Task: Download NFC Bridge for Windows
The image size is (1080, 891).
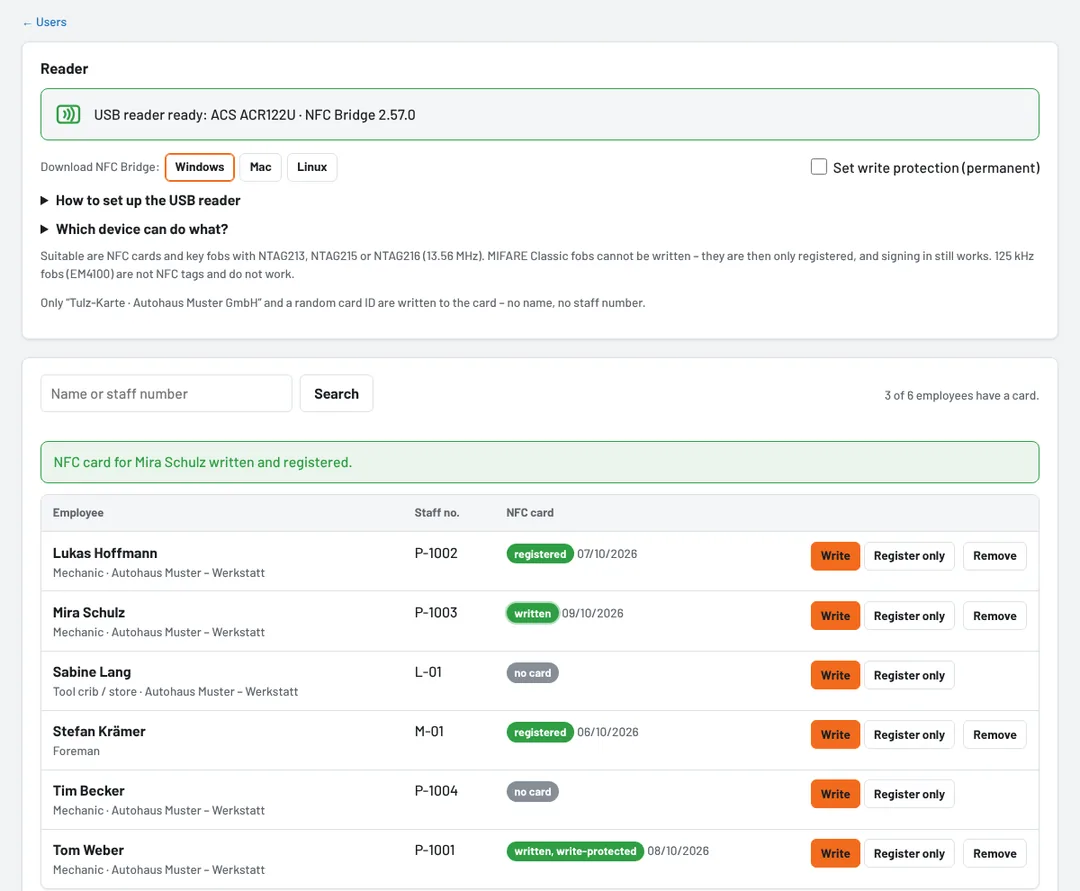Action: click(x=200, y=167)
